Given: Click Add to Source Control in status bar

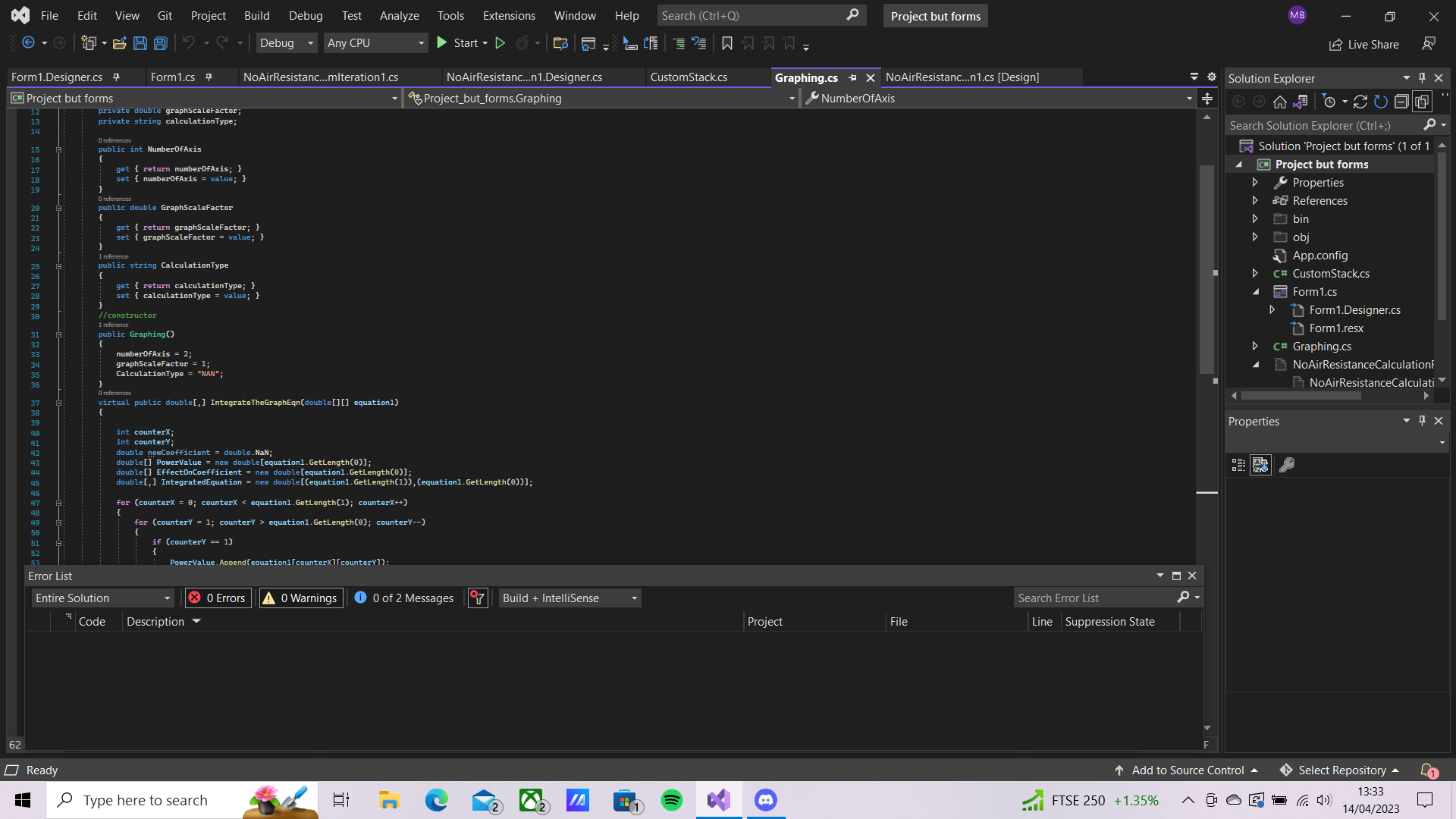Looking at the screenshot, I should 1187,770.
